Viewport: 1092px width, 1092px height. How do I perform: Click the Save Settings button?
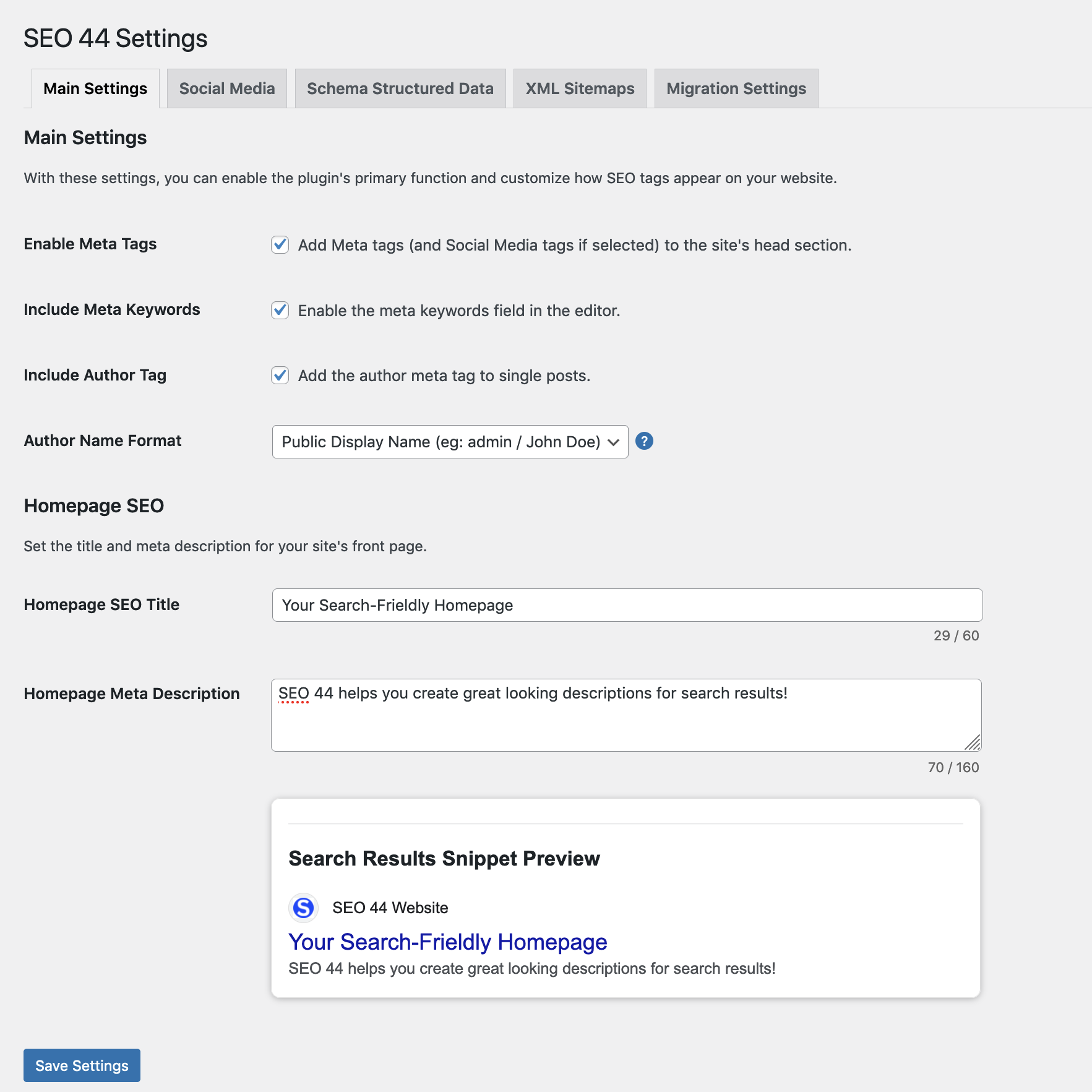81,1065
